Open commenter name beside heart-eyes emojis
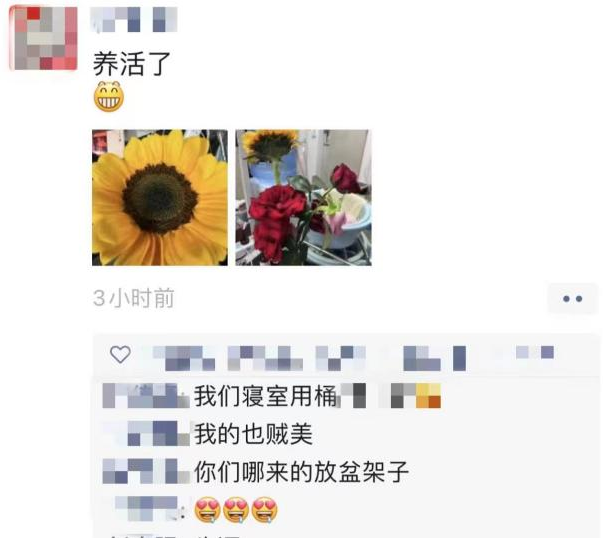This screenshot has height=538, width=604. point(150,509)
